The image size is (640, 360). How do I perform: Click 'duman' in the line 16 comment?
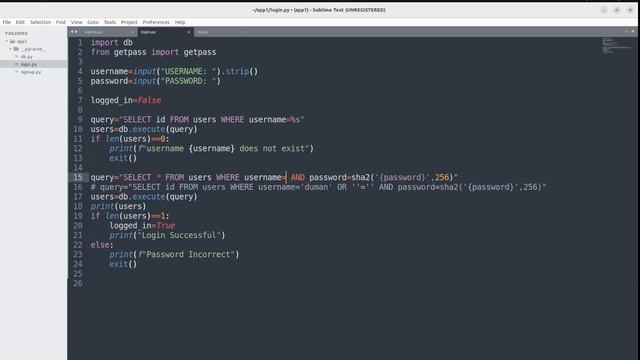(316, 187)
